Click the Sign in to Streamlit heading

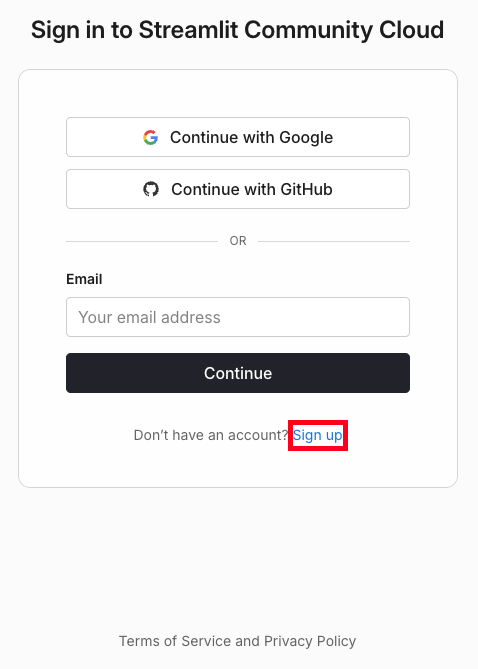coord(237,30)
